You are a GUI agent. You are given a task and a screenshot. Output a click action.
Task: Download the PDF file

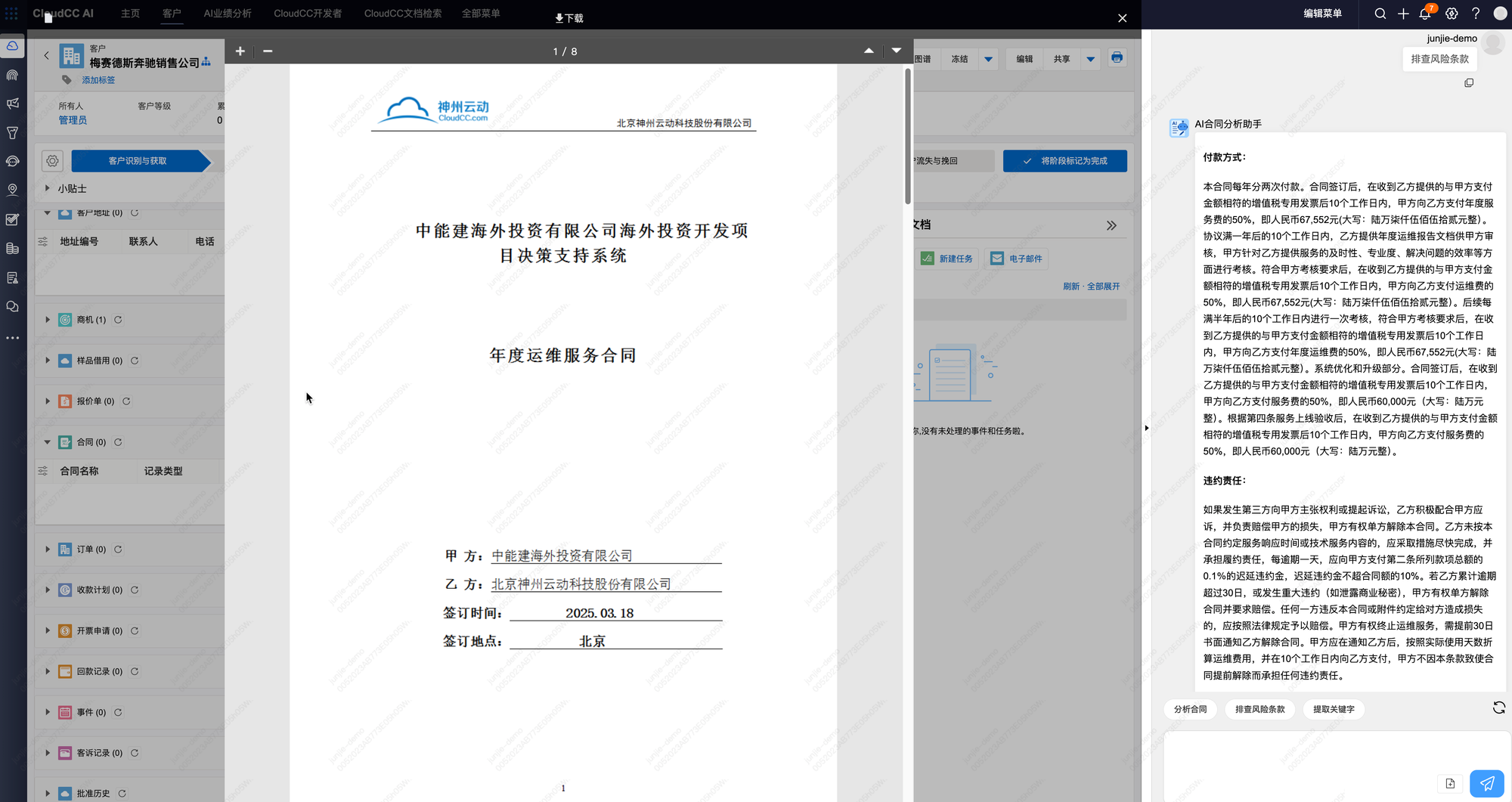pyautogui.click(x=569, y=18)
